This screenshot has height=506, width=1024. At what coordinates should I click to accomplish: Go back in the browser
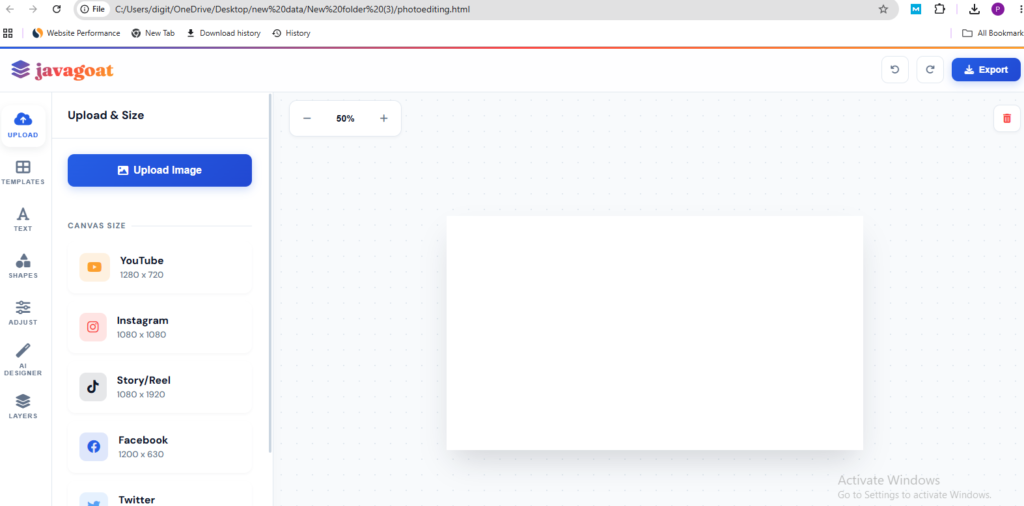[10, 9]
